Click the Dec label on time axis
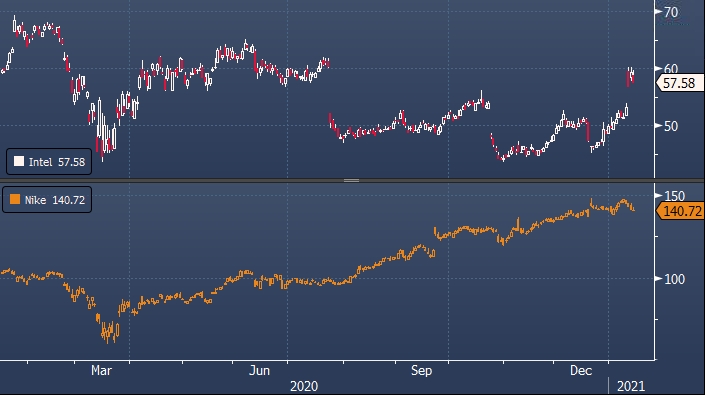Screen dimensions: 706x395 pyautogui.click(x=581, y=371)
